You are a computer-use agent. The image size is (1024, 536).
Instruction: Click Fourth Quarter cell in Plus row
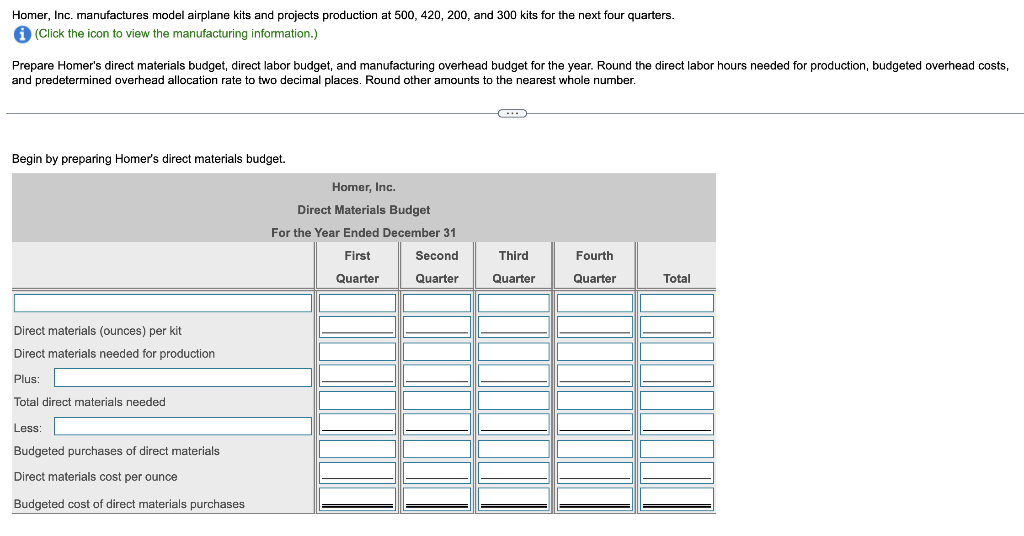[595, 376]
